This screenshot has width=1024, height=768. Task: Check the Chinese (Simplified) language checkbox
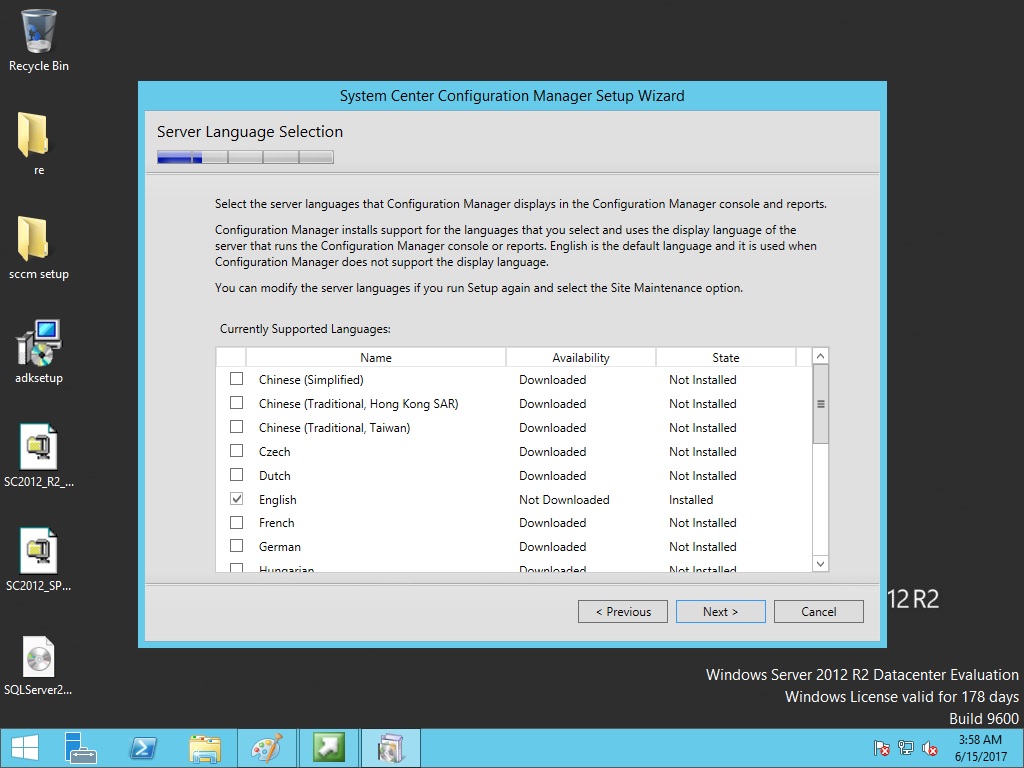tap(237, 379)
